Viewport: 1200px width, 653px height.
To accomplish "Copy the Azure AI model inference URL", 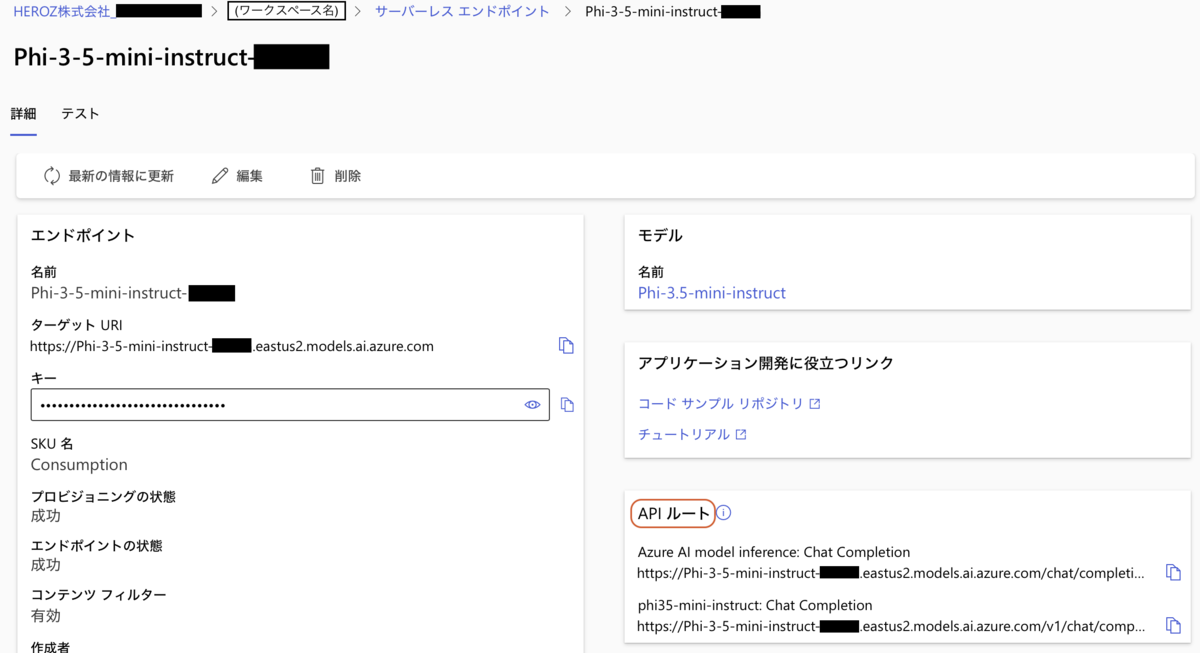I will tap(1173, 573).
